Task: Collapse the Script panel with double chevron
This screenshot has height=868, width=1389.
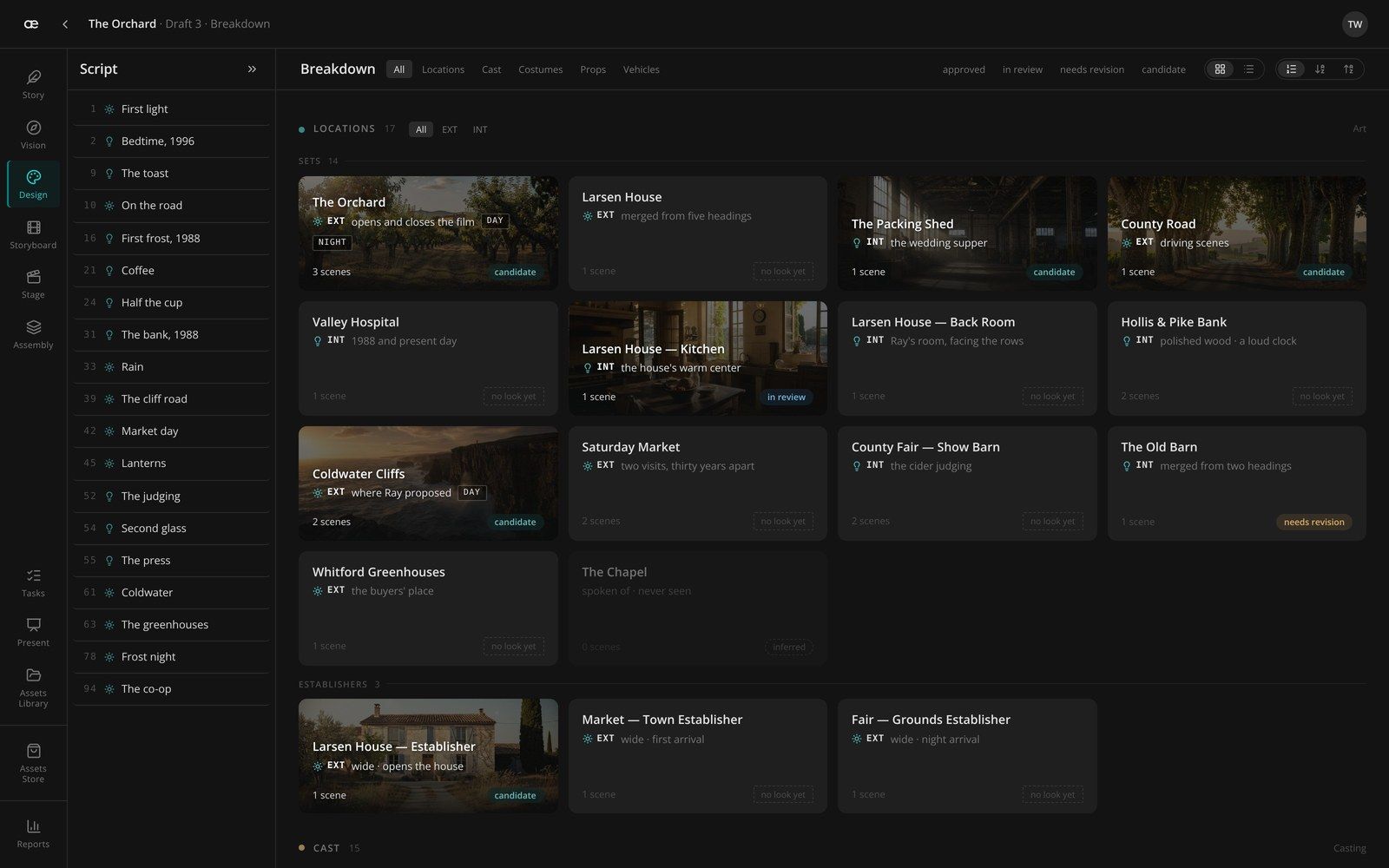Action: coord(252,69)
